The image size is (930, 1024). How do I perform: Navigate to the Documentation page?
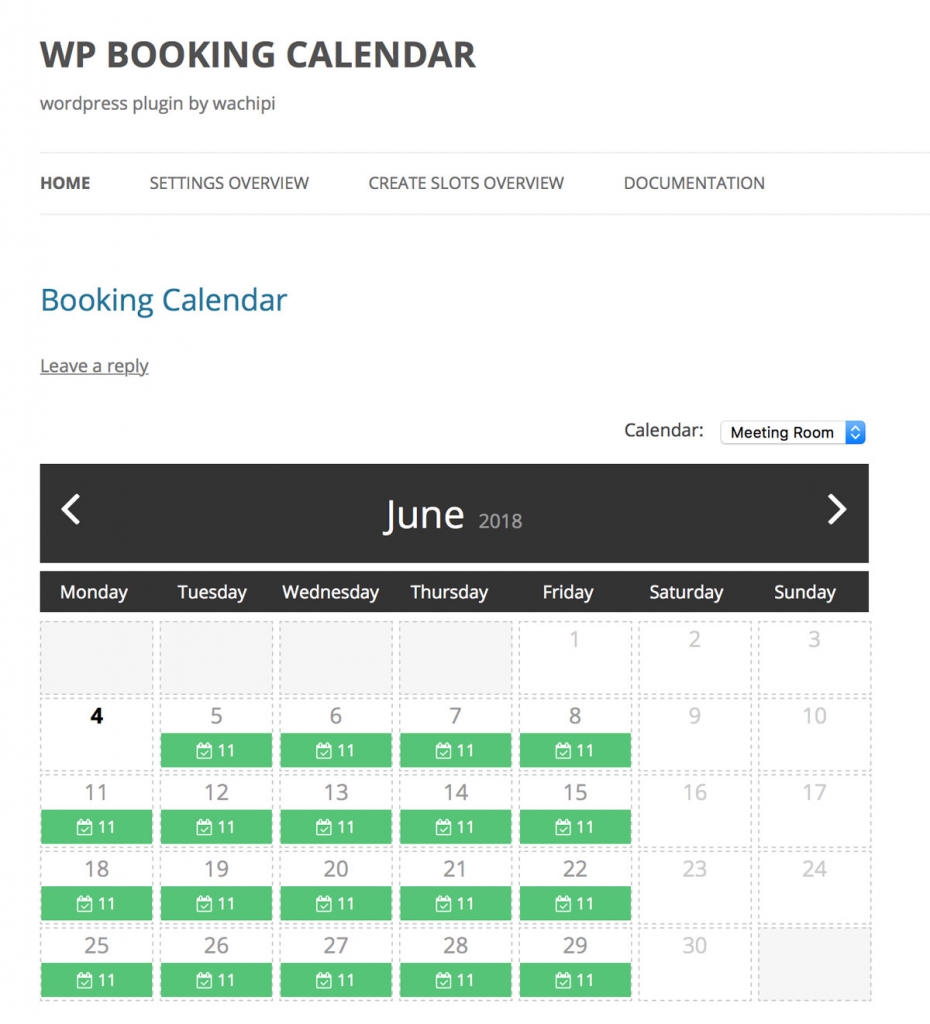693,183
